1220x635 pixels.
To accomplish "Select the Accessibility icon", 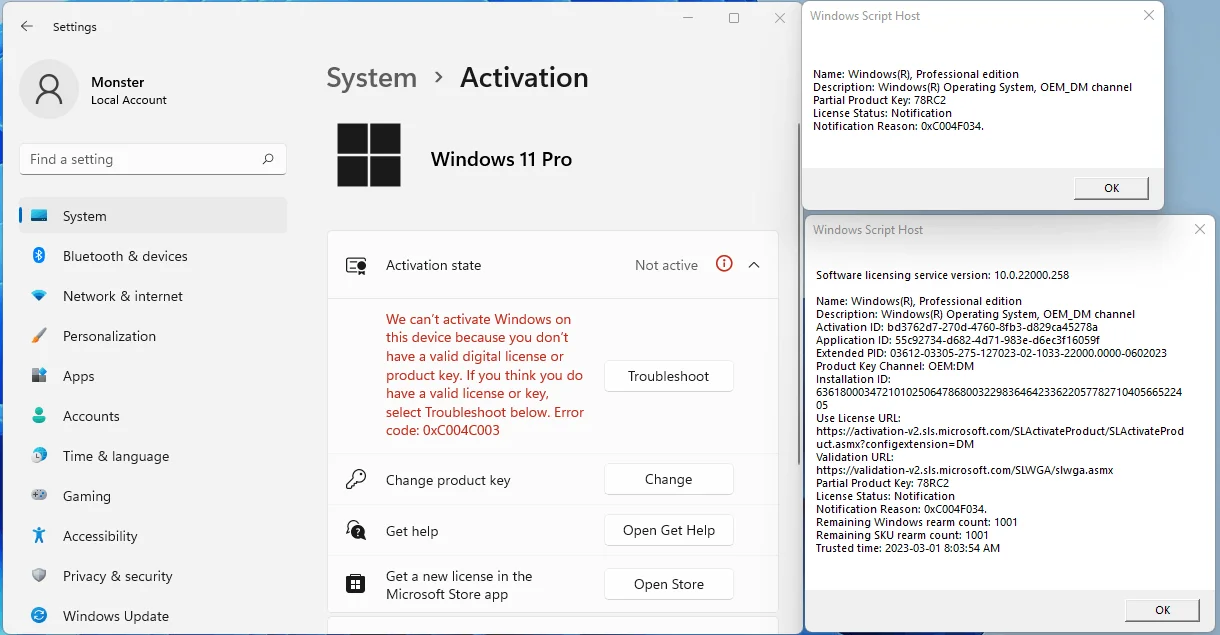I will [40, 536].
